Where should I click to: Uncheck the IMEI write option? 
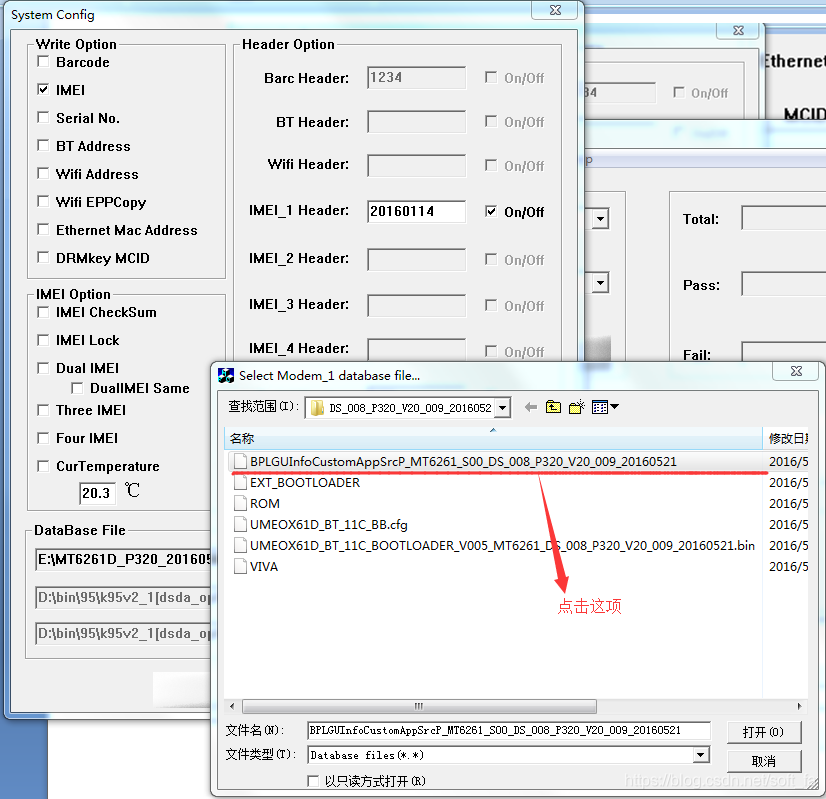43,90
